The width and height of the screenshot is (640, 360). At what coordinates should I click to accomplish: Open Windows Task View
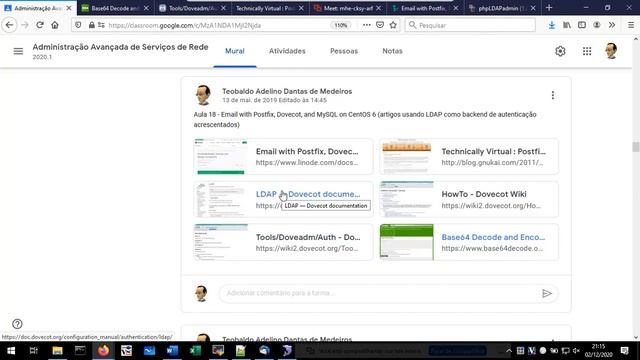pos(33,351)
